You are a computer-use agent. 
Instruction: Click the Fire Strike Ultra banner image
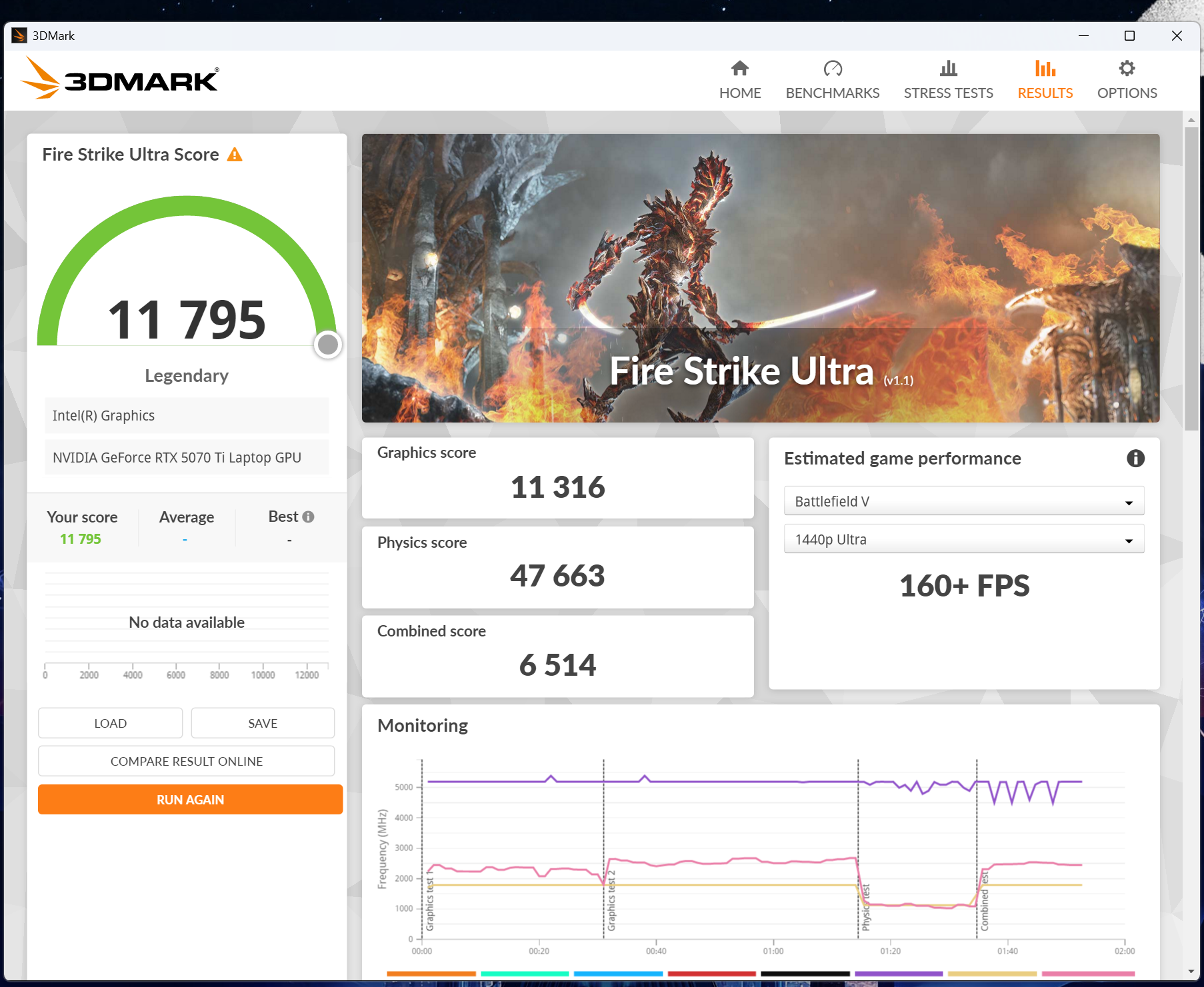[x=761, y=278]
